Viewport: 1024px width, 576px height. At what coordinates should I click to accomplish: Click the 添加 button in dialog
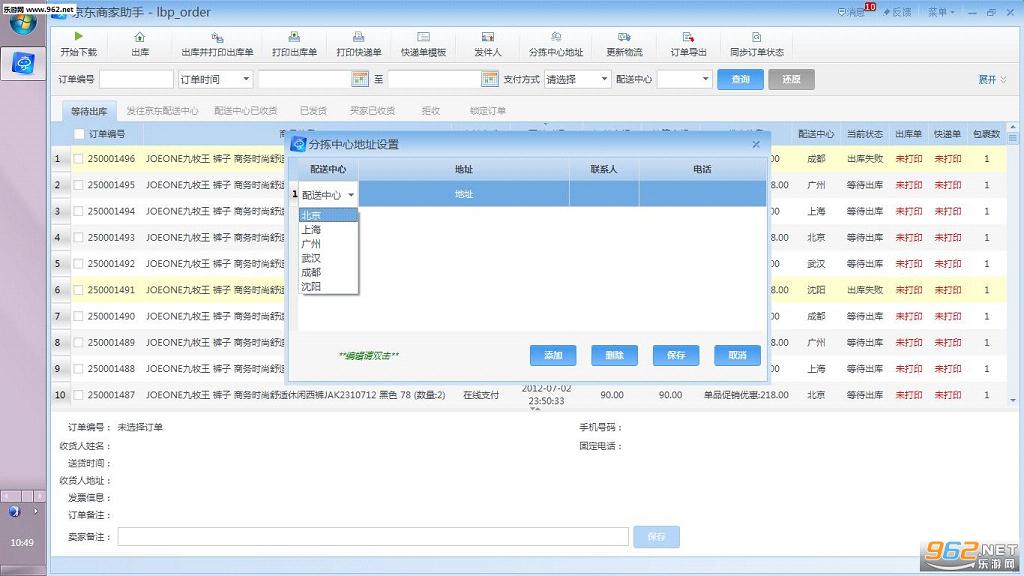552,355
